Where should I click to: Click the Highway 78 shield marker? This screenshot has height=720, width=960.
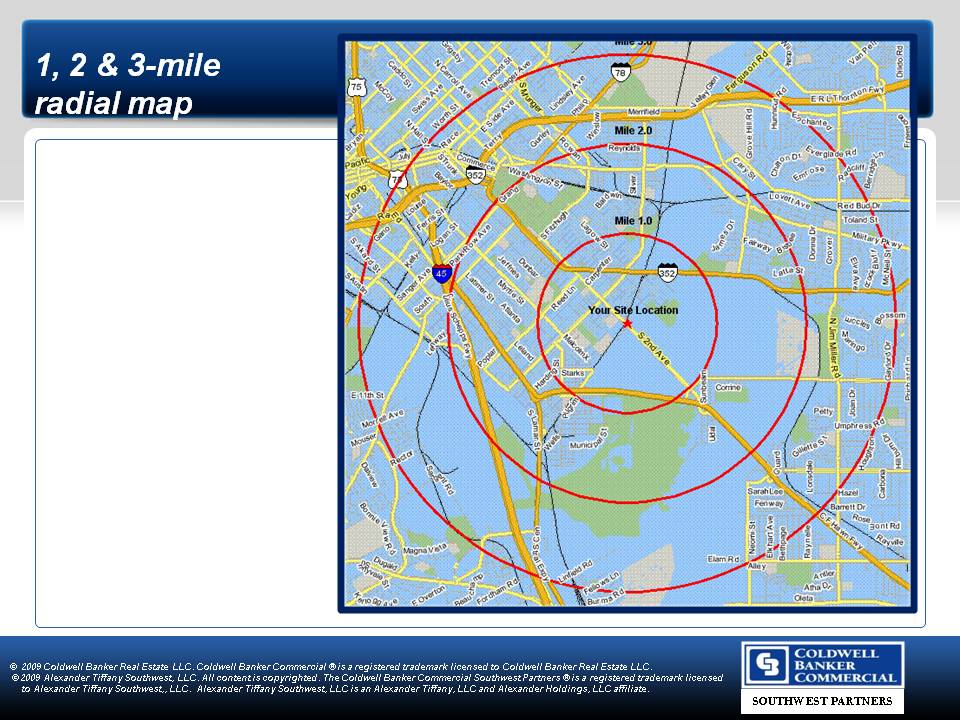coord(621,71)
